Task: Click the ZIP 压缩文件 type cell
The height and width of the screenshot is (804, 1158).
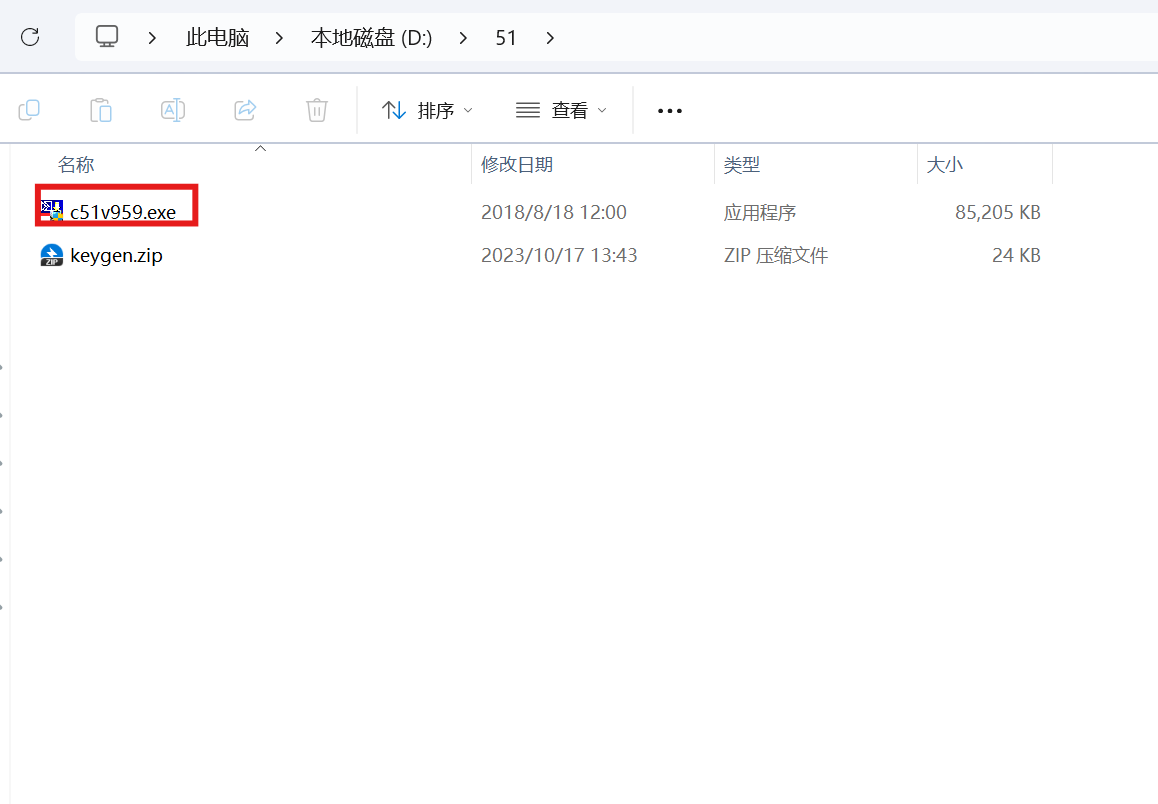Action: click(776, 255)
